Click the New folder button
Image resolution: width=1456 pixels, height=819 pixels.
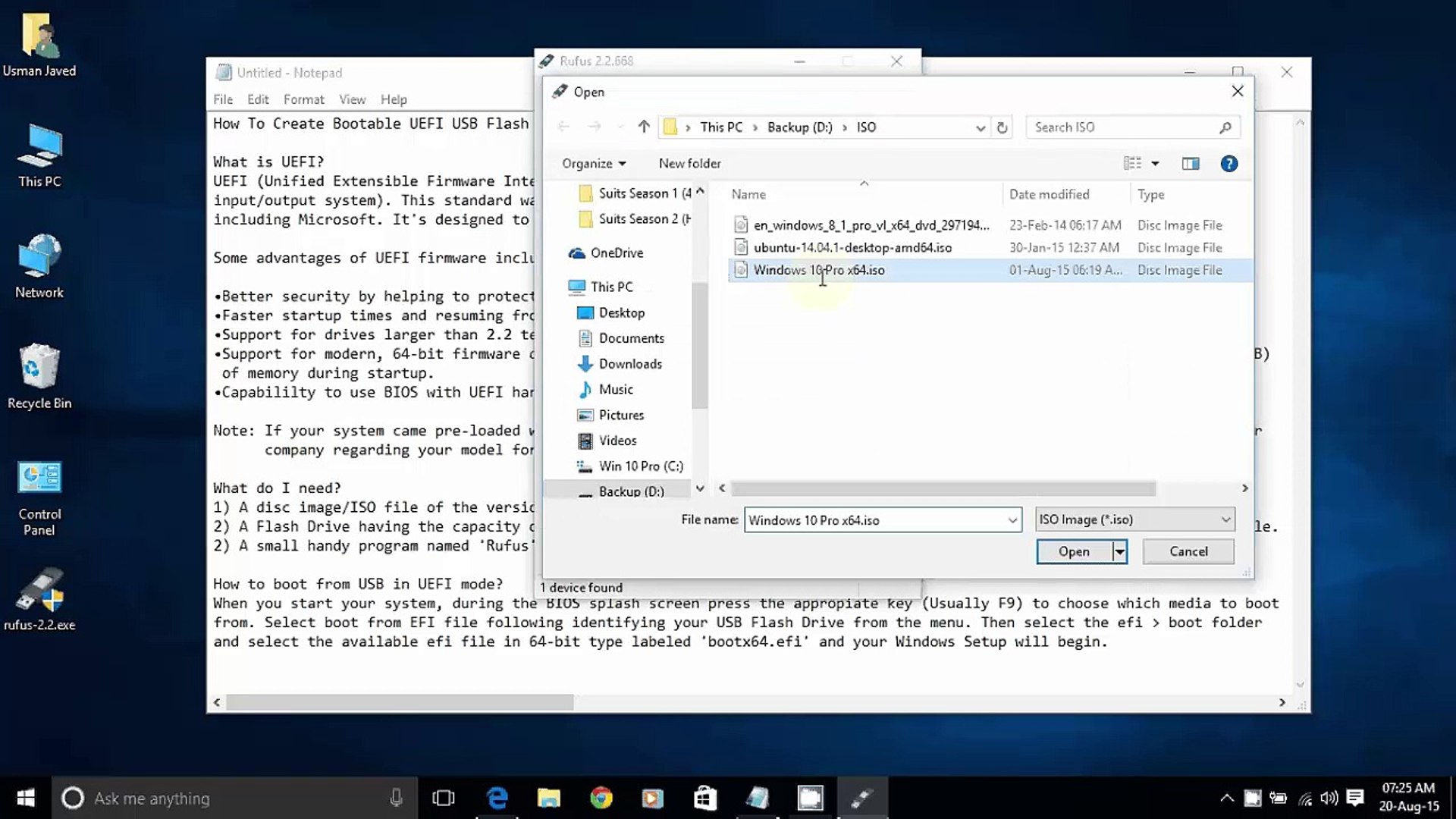click(x=689, y=164)
